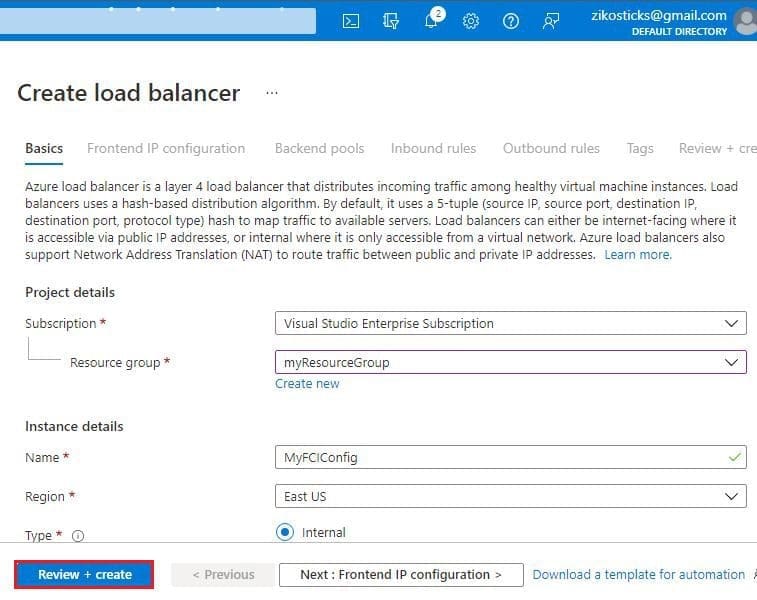Open the feedback icon in the header
This screenshot has height=600, width=757.
click(551, 21)
